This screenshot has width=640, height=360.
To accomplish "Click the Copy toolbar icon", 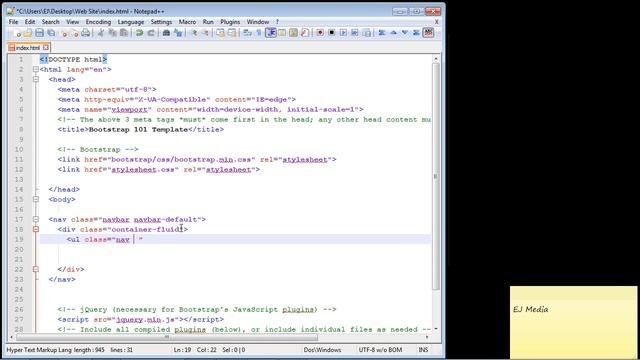I will [112, 33].
